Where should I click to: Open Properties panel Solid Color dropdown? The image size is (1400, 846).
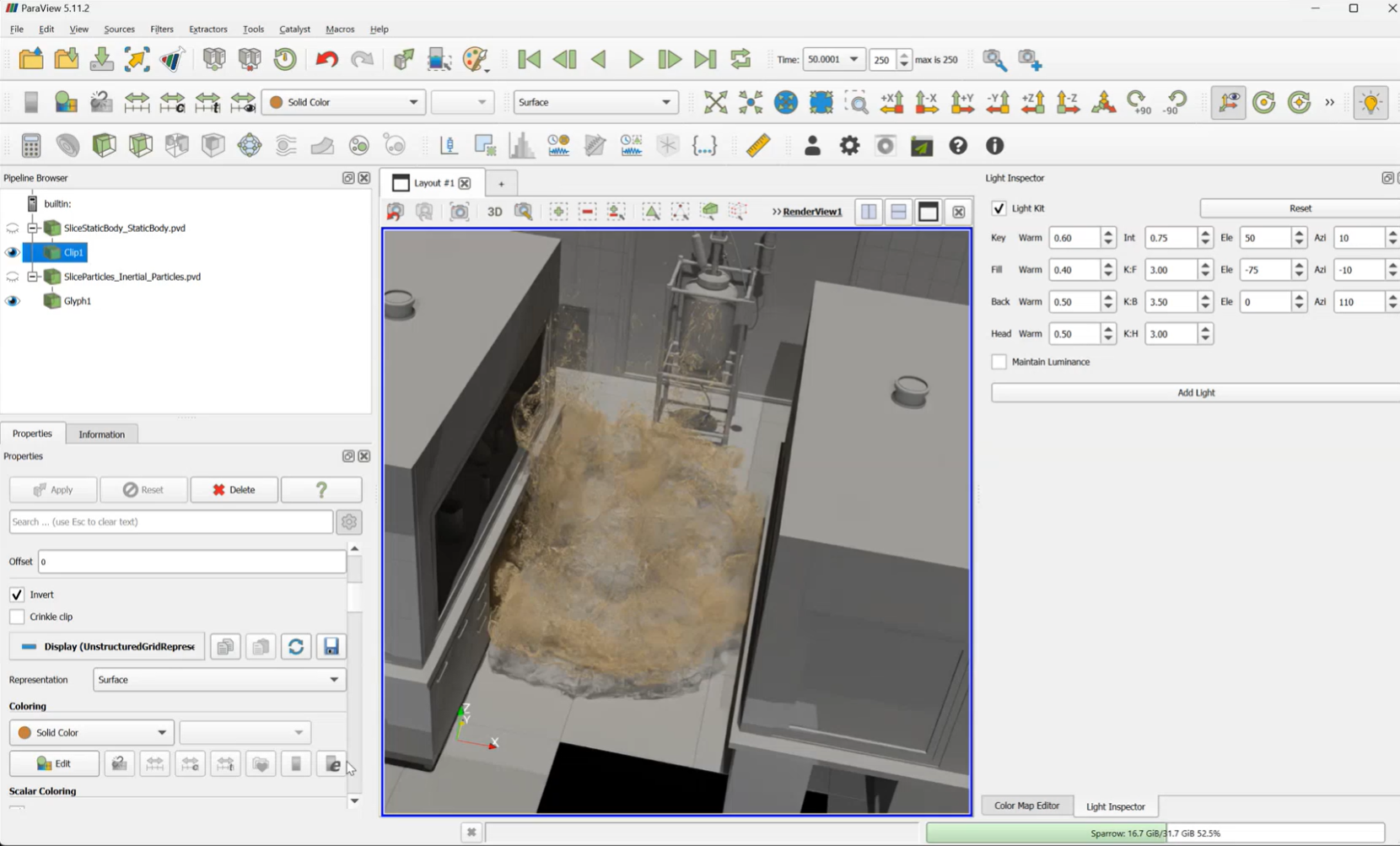(x=91, y=733)
